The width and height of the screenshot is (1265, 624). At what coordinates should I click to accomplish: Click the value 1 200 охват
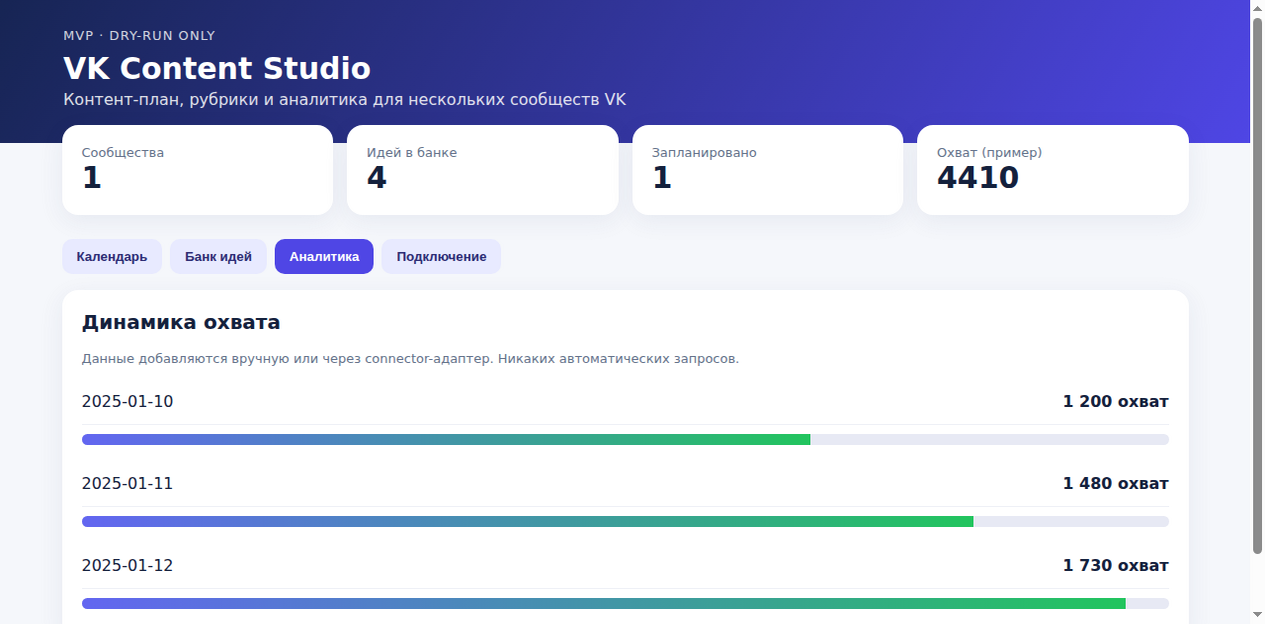point(1115,402)
